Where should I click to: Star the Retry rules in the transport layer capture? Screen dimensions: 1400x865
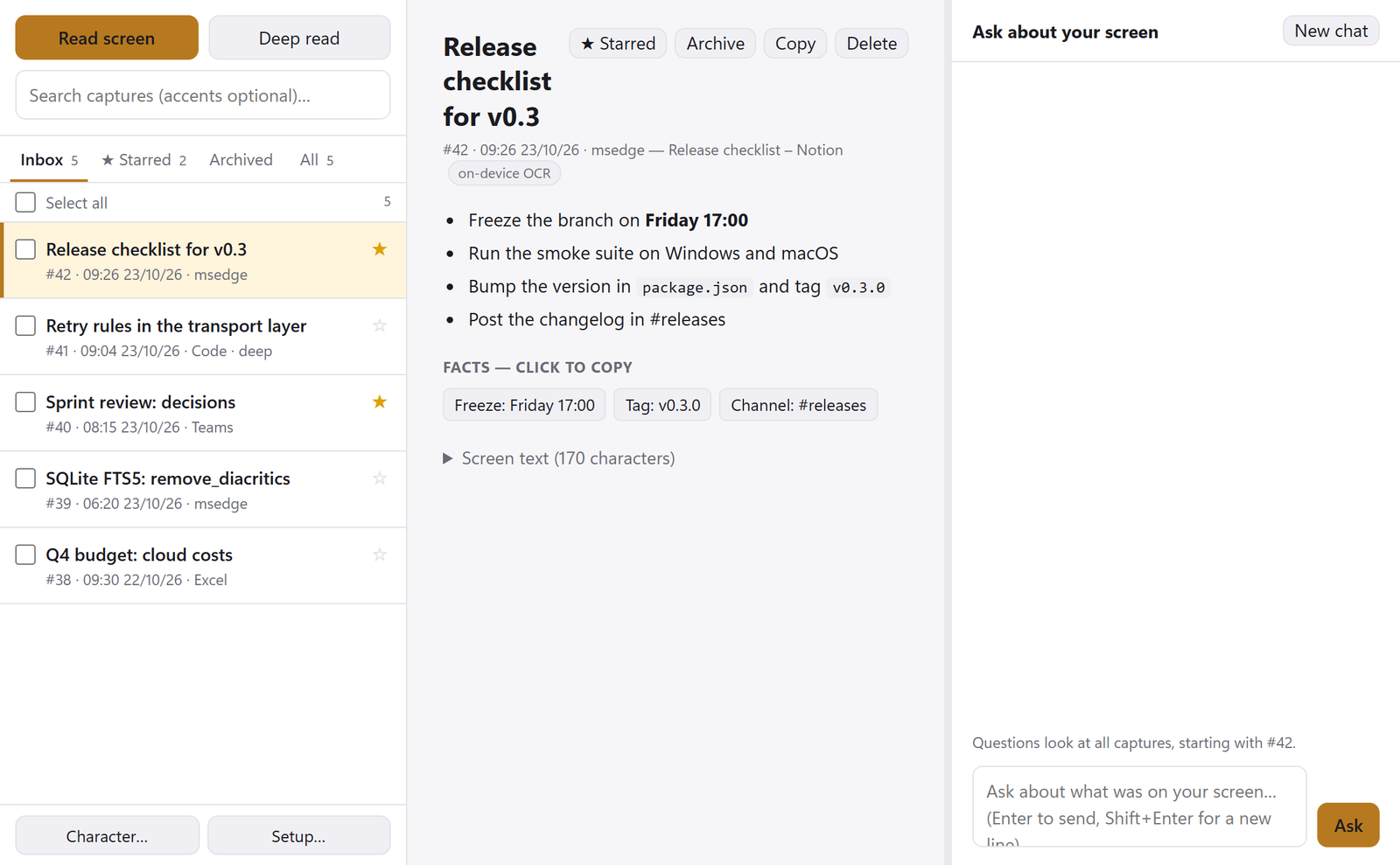click(380, 325)
